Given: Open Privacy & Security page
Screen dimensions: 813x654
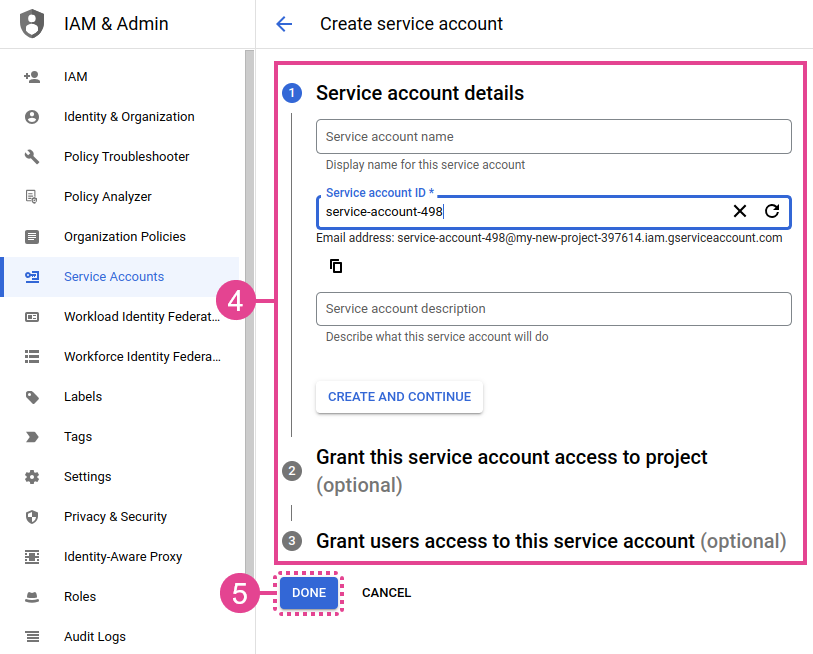Looking at the screenshot, I should (120, 517).
